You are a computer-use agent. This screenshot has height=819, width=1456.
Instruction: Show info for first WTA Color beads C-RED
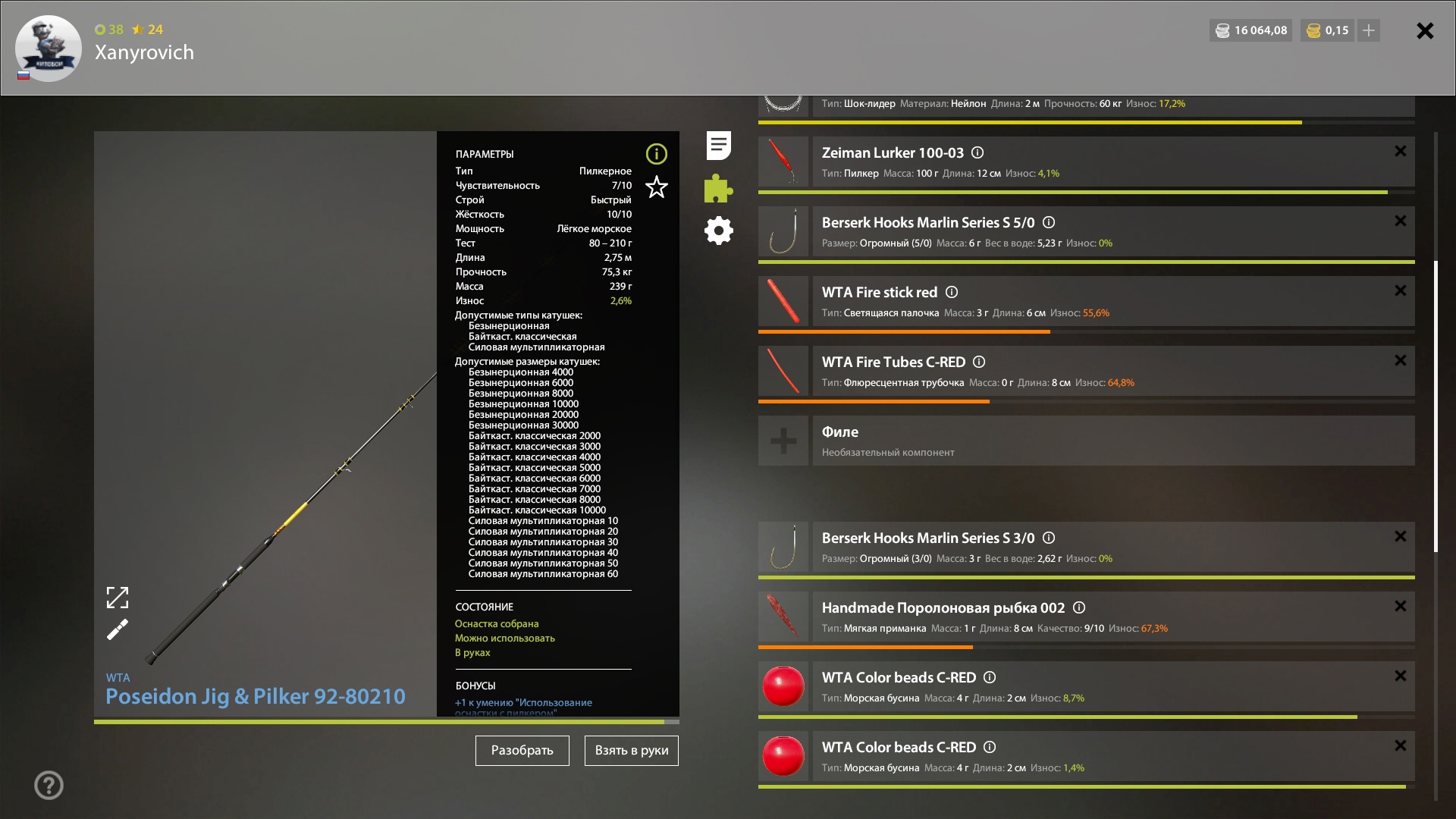tap(990, 677)
